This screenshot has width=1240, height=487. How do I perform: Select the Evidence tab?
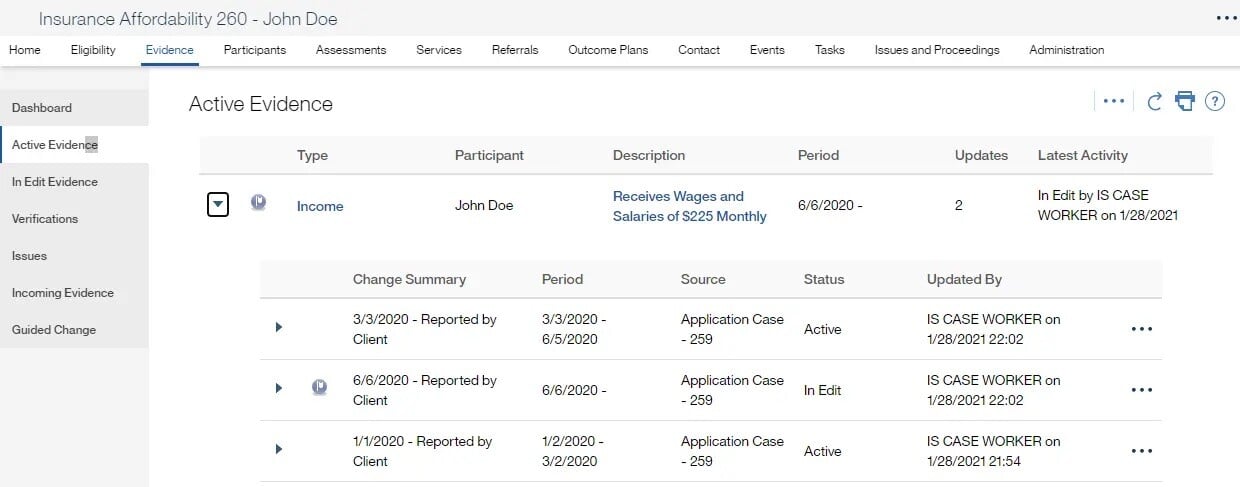(170, 50)
